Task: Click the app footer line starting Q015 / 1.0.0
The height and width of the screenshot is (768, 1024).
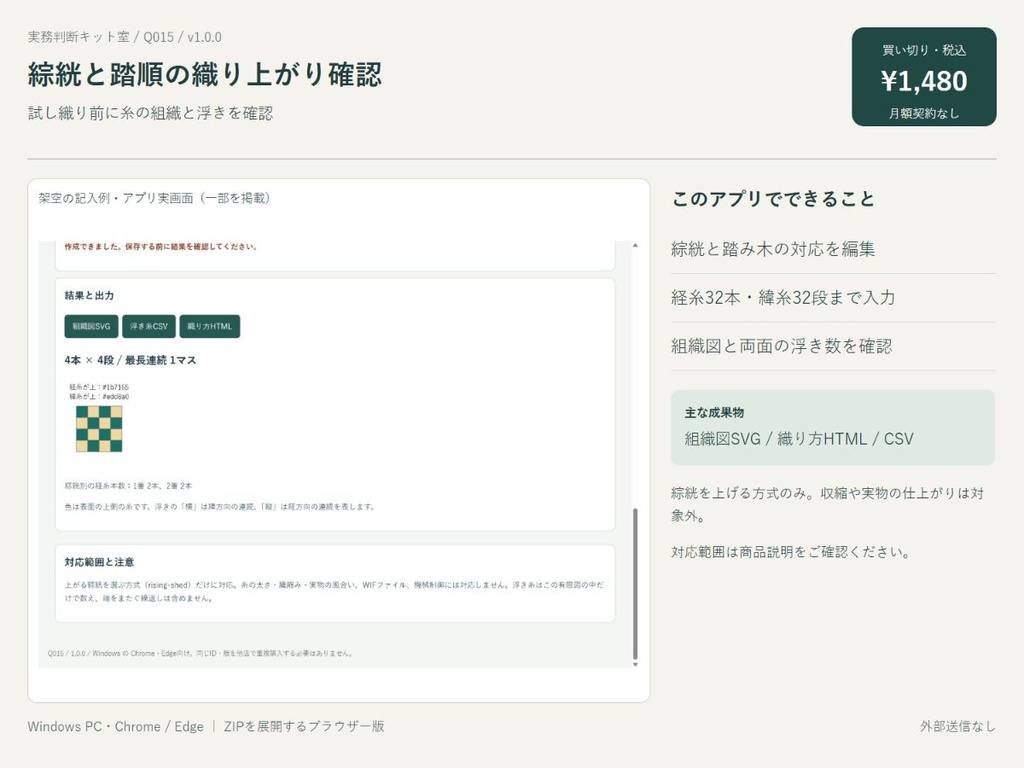Action: click(x=200, y=653)
